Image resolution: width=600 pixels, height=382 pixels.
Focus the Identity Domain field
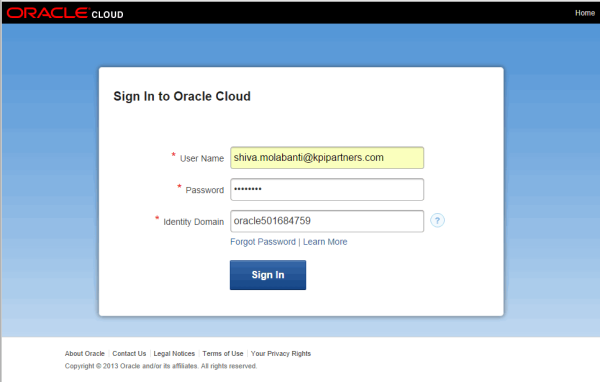(x=327, y=221)
